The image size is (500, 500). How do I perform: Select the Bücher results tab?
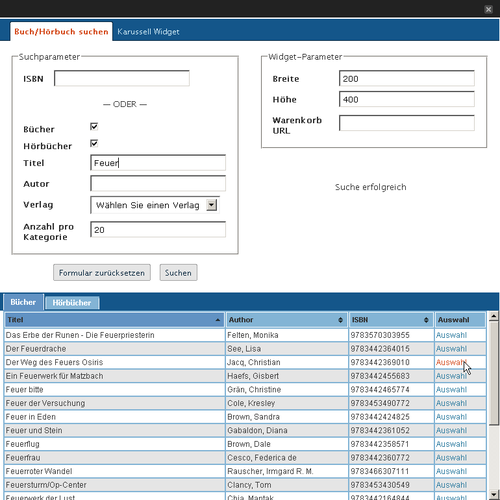click(x=23, y=302)
